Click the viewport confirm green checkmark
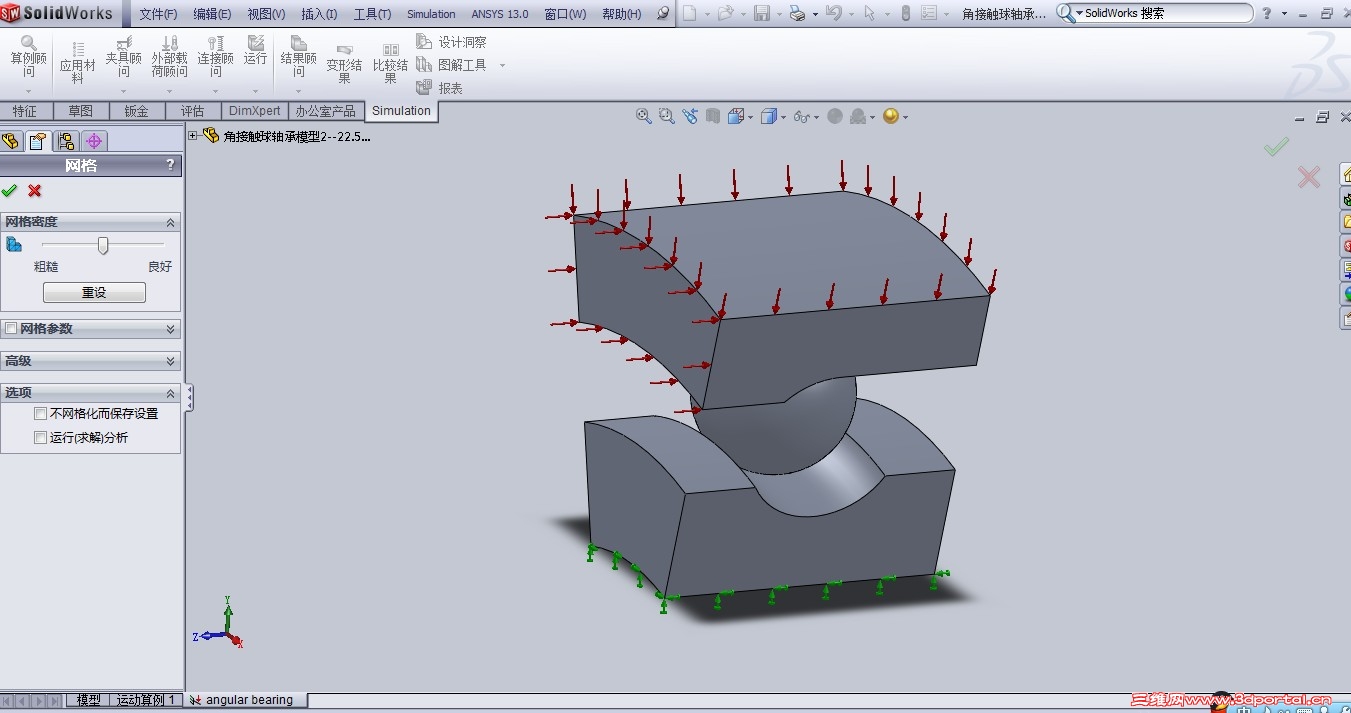 [x=1276, y=147]
